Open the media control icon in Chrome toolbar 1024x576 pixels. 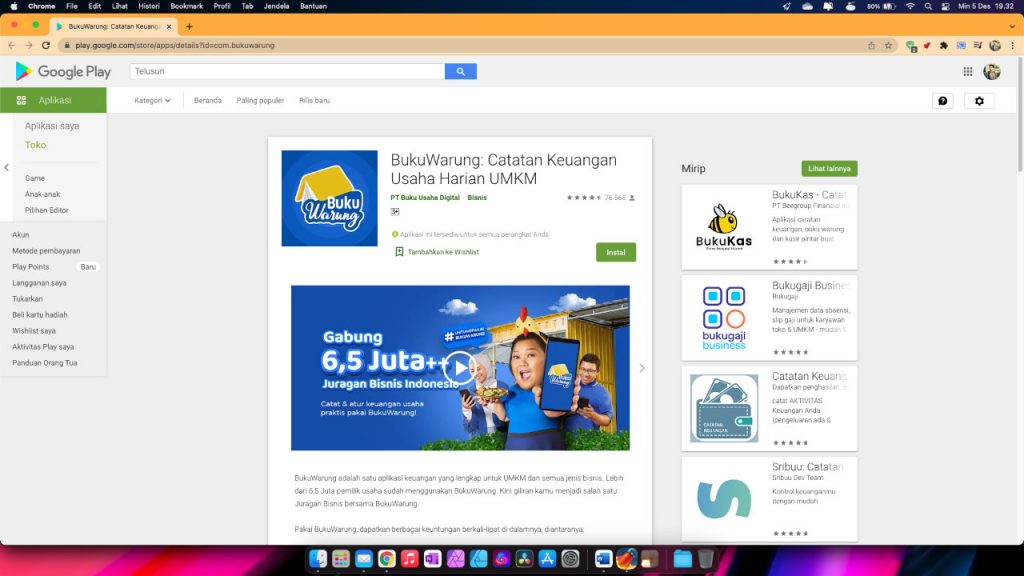tap(978, 45)
